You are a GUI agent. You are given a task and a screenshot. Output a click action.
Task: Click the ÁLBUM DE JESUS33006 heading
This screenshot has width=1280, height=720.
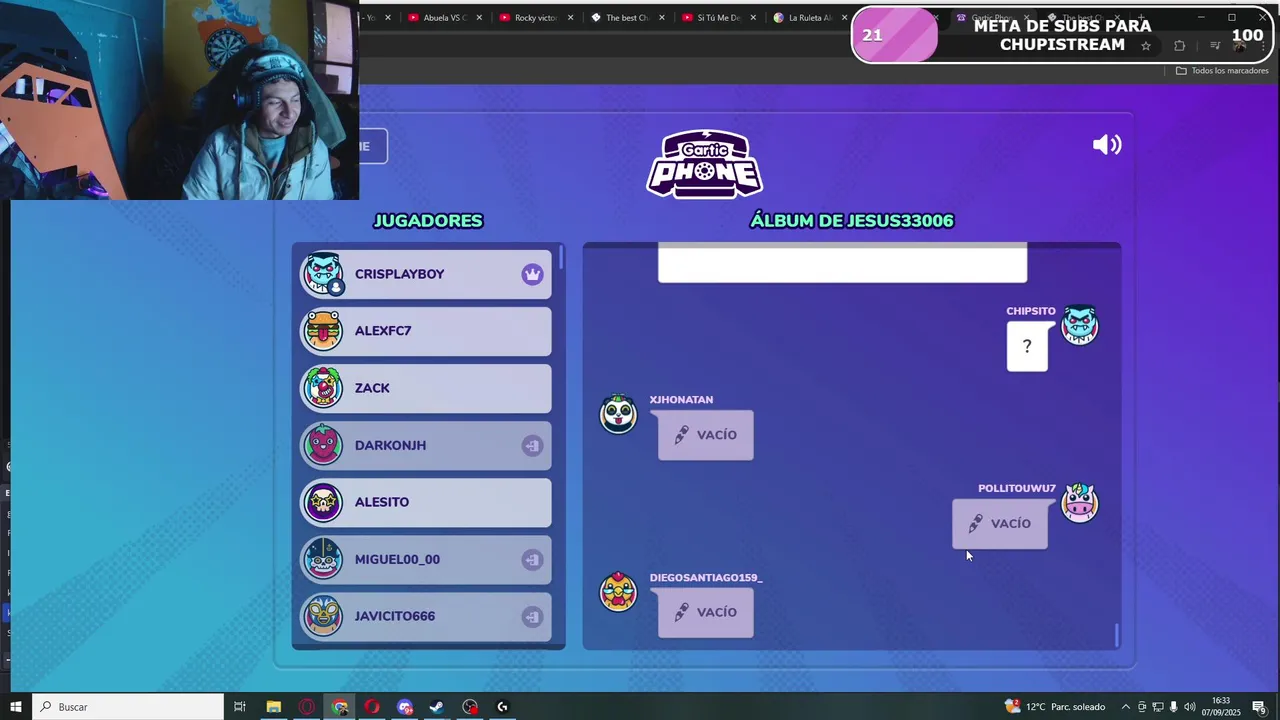pos(852,221)
